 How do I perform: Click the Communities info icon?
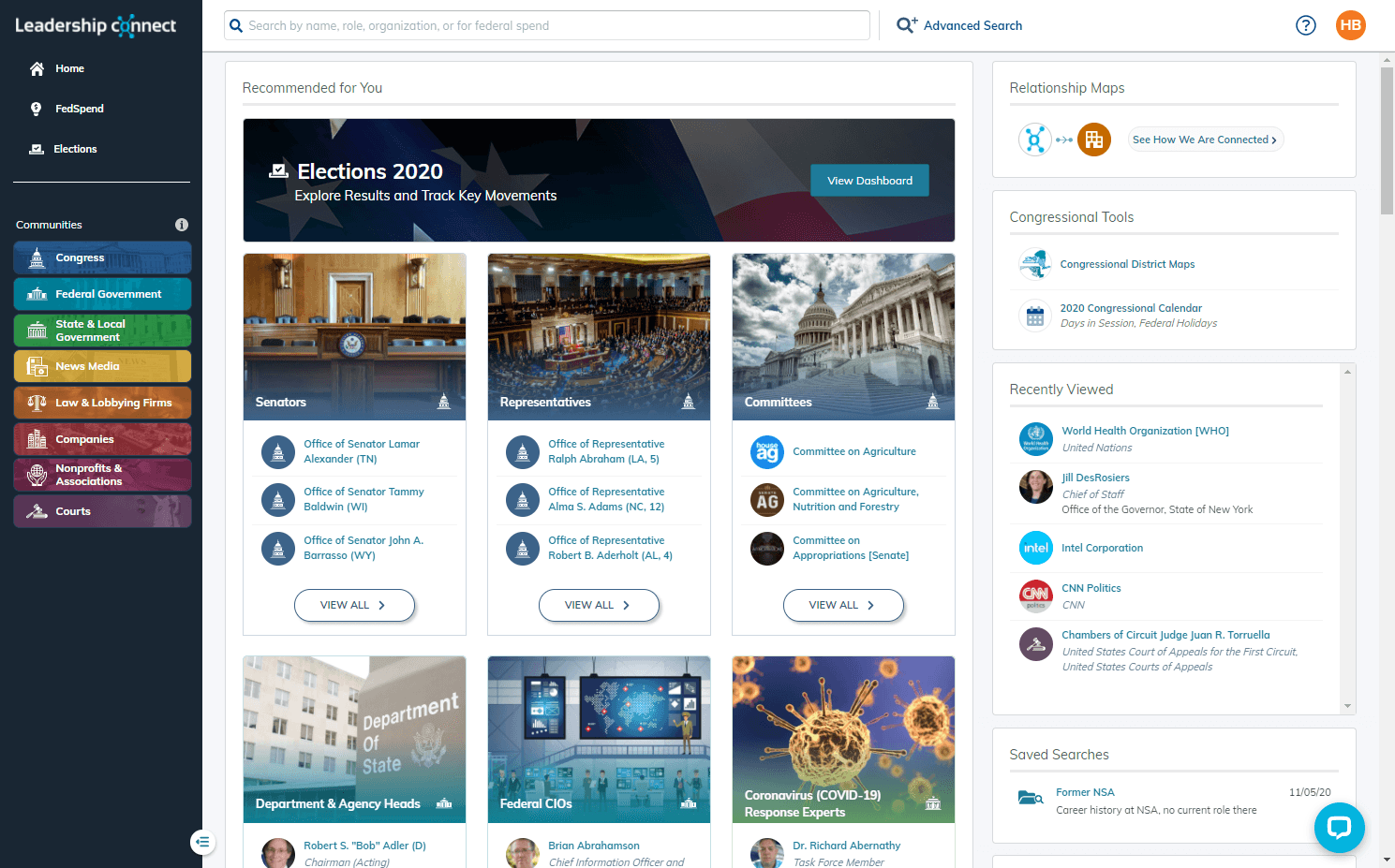click(x=182, y=225)
